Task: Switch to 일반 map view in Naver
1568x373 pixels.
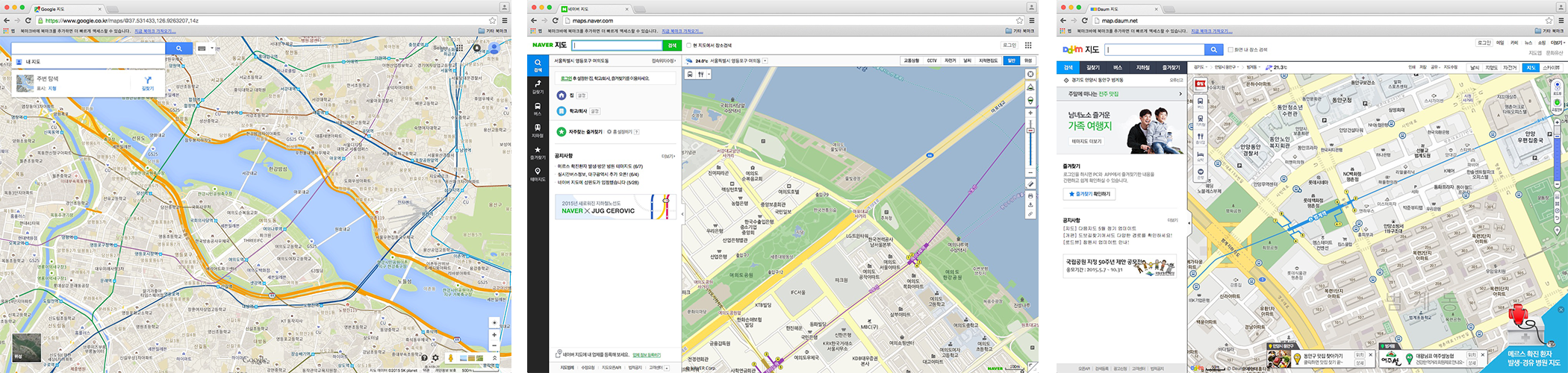Action: tap(1012, 60)
